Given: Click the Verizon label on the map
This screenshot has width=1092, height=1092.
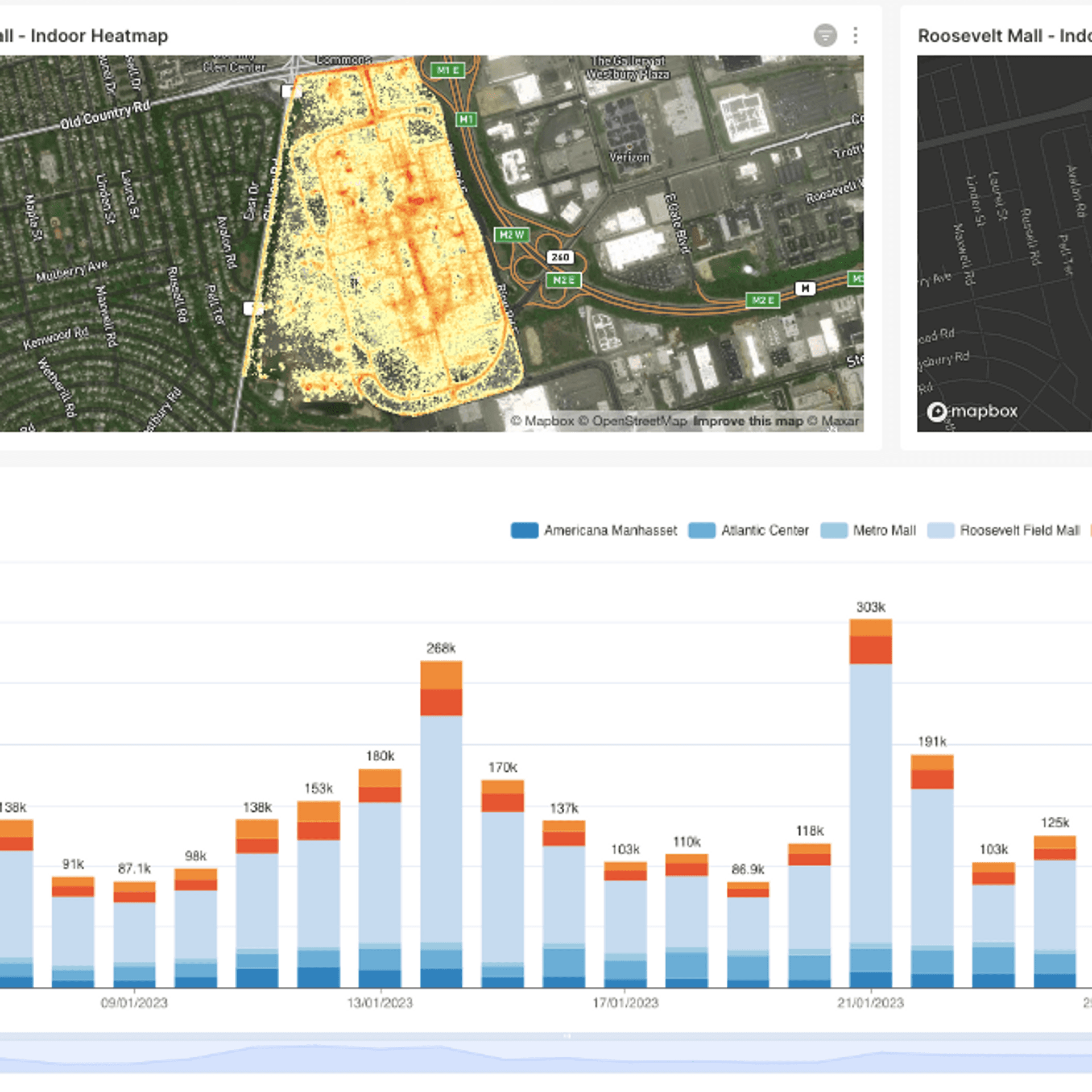Looking at the screenshot, I should [629, 157].
